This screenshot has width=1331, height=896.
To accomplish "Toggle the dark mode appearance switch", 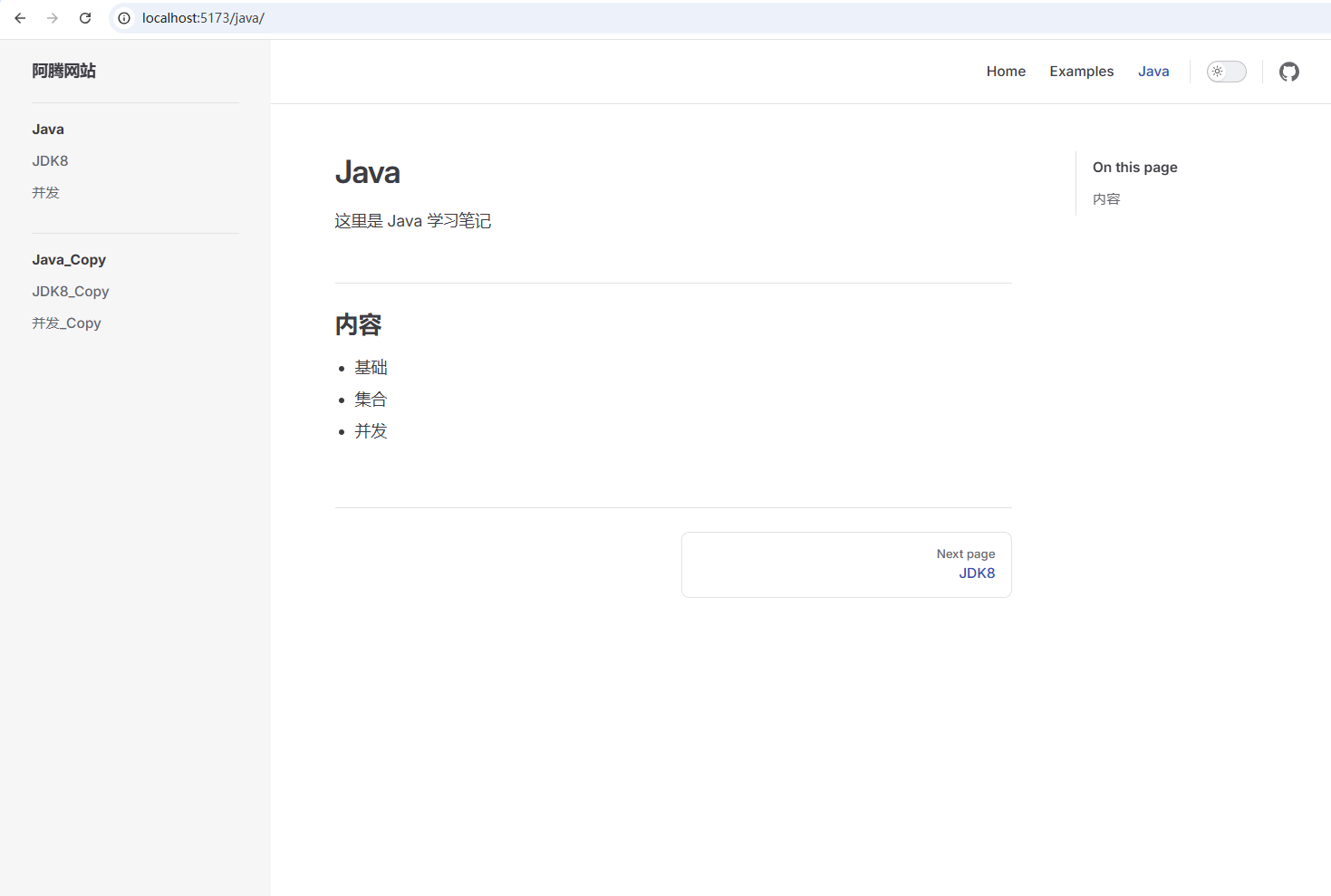I will click(x=1226, y=72).
